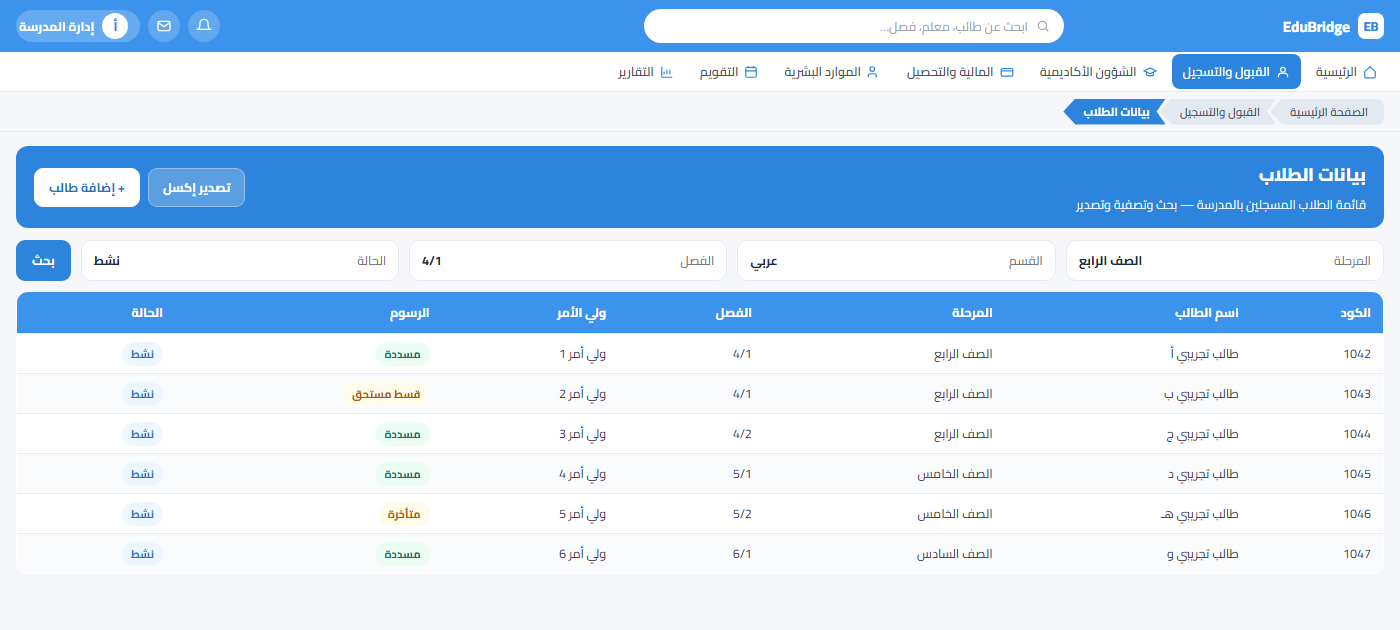Click the إضافة طالب button
Viewport: 1400px width, 630px height.
(x=87, y=188)
